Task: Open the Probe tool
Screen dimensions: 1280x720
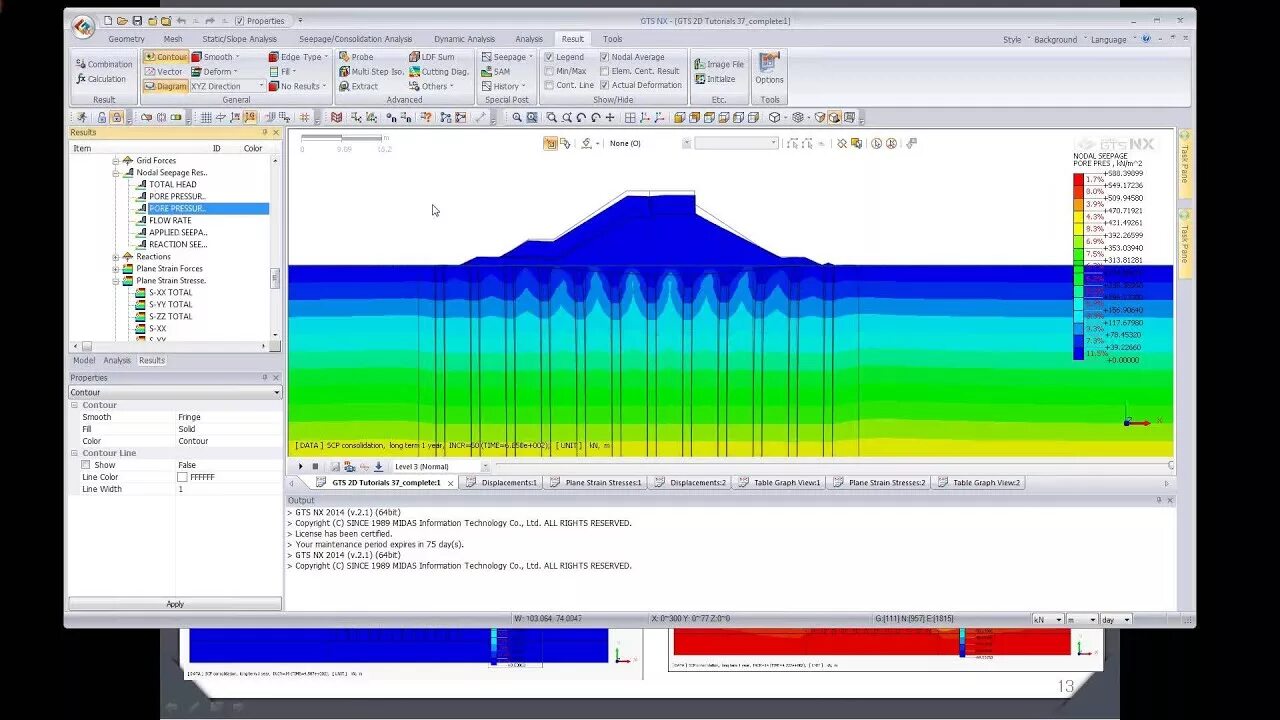Action: (x=356, y=57)
